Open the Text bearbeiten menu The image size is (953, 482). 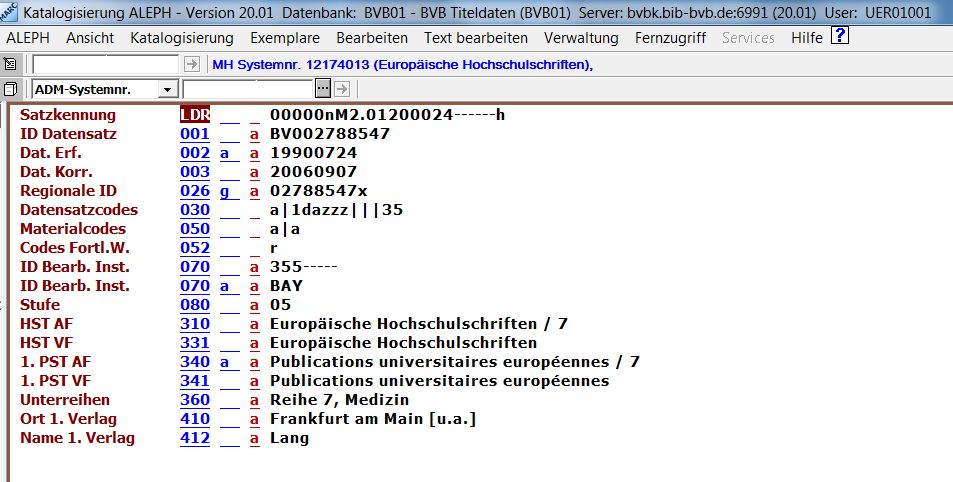(x=476, y=38)
